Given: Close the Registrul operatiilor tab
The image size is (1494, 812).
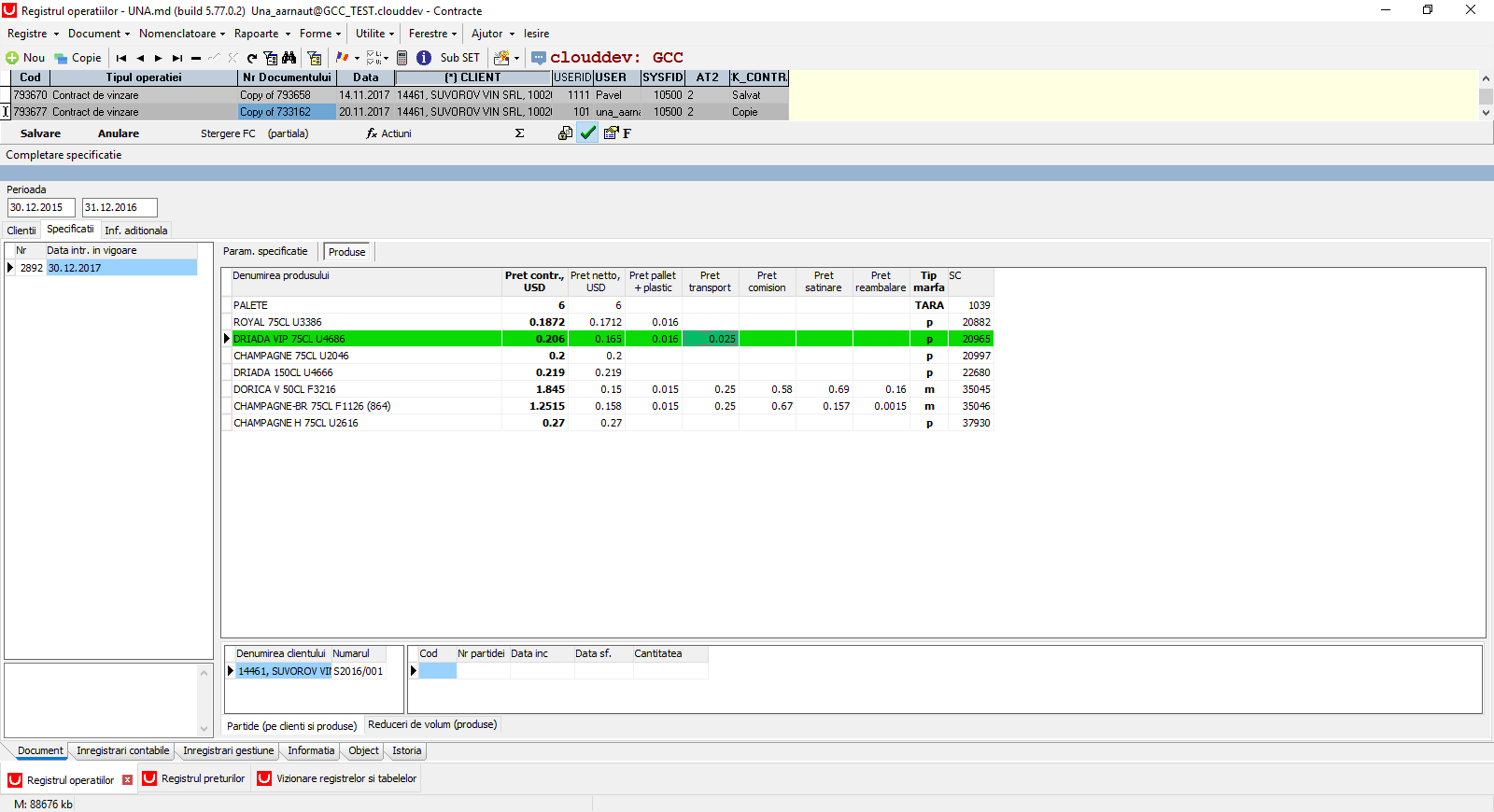Looking at the screenshot, I should (x=128, y=779).
